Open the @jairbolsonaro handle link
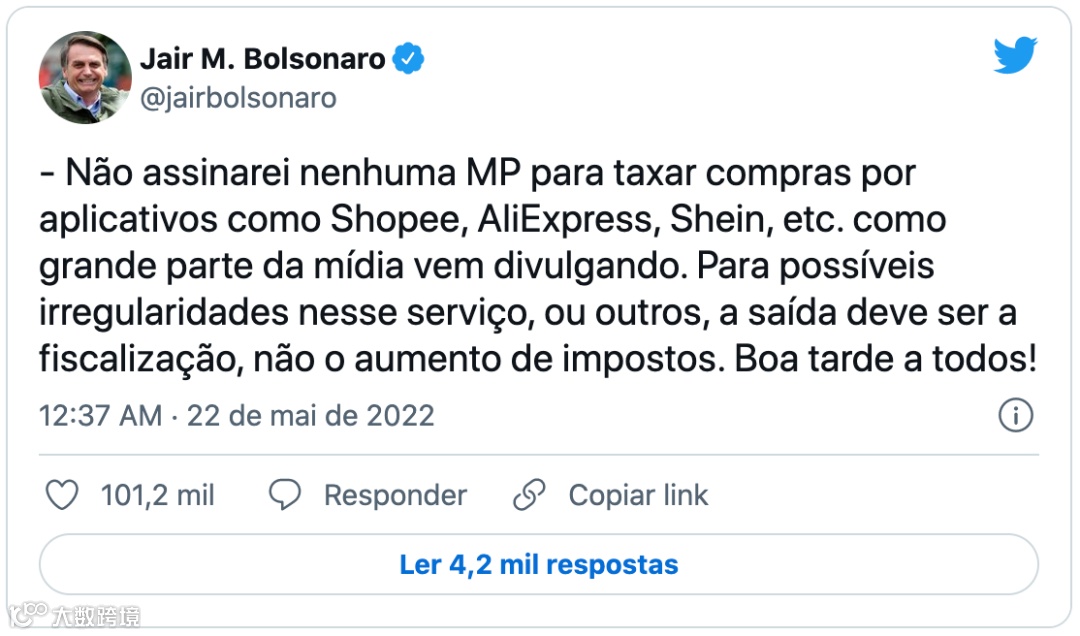 pos(238,98)
